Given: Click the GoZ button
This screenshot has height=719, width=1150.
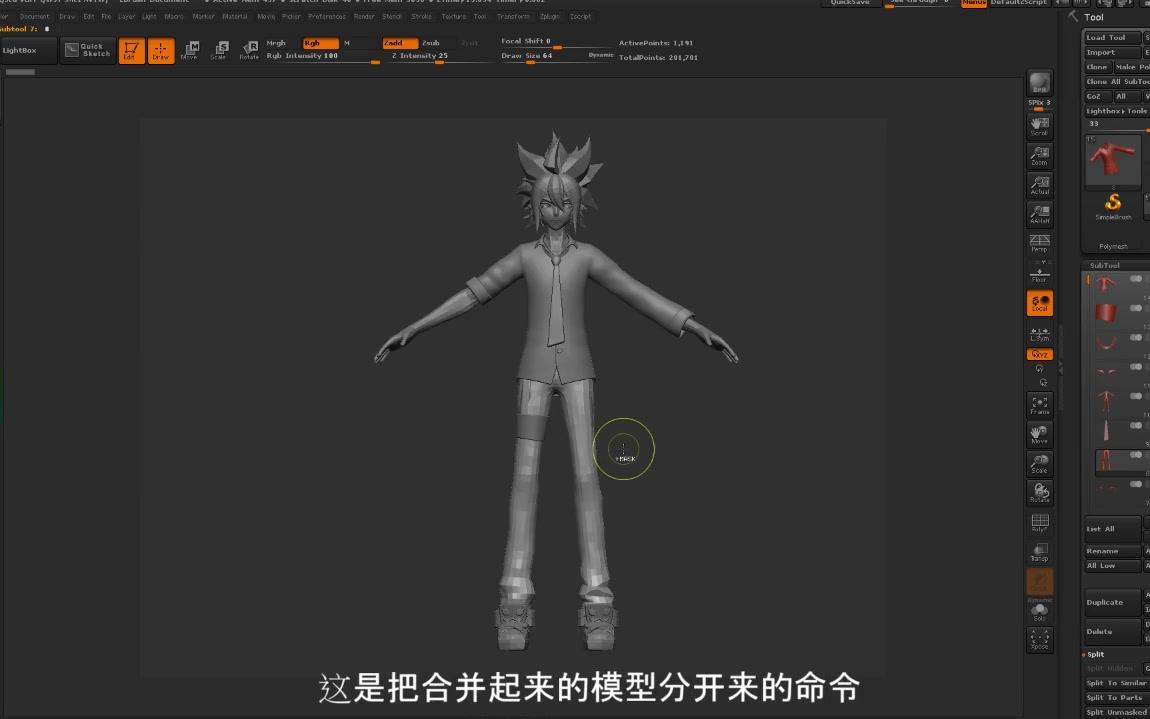Looking at the screenshot, I should (x=1097, y=96).
